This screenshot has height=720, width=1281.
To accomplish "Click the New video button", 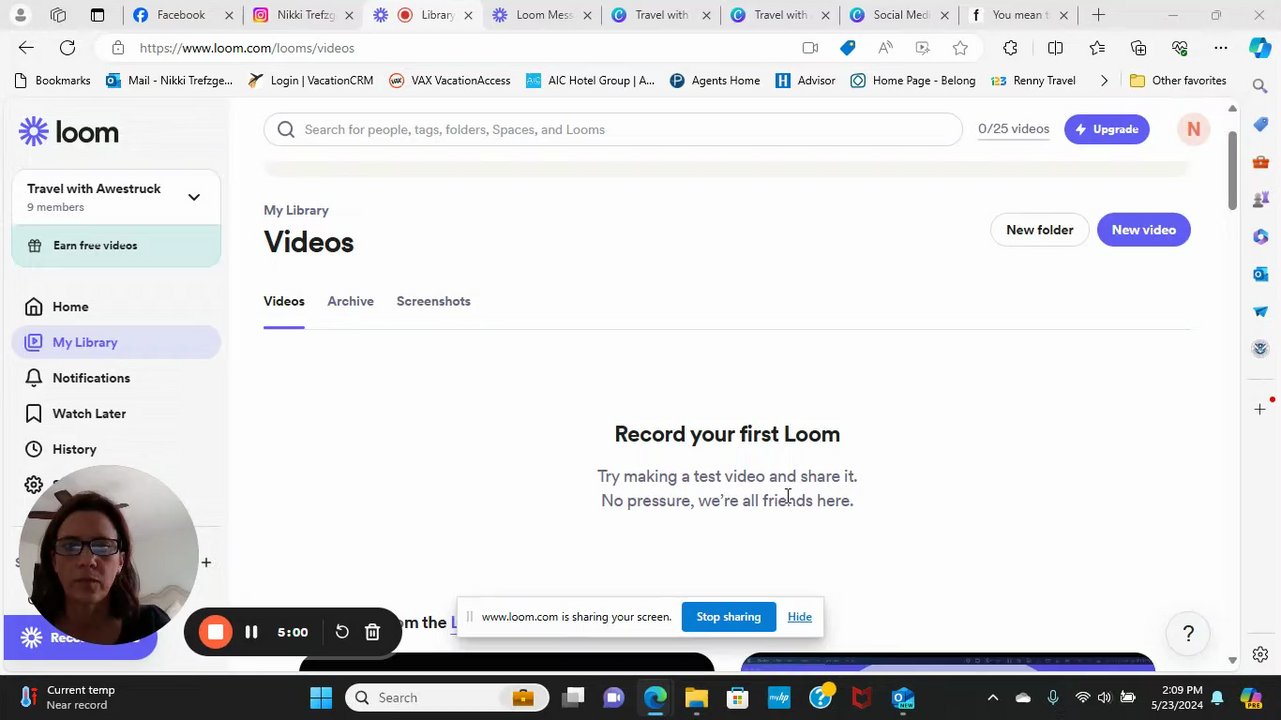I will point(1143,230).
